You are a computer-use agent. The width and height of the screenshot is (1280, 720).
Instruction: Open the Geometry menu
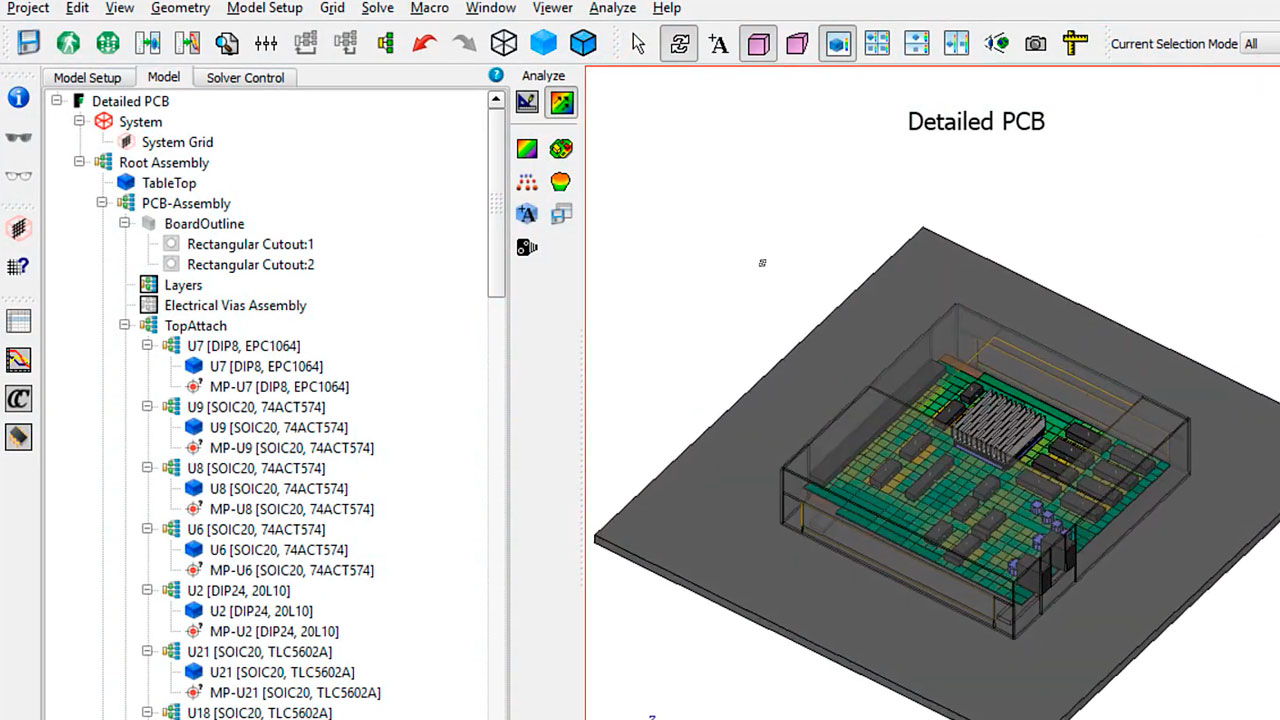[x=180, y=8]
